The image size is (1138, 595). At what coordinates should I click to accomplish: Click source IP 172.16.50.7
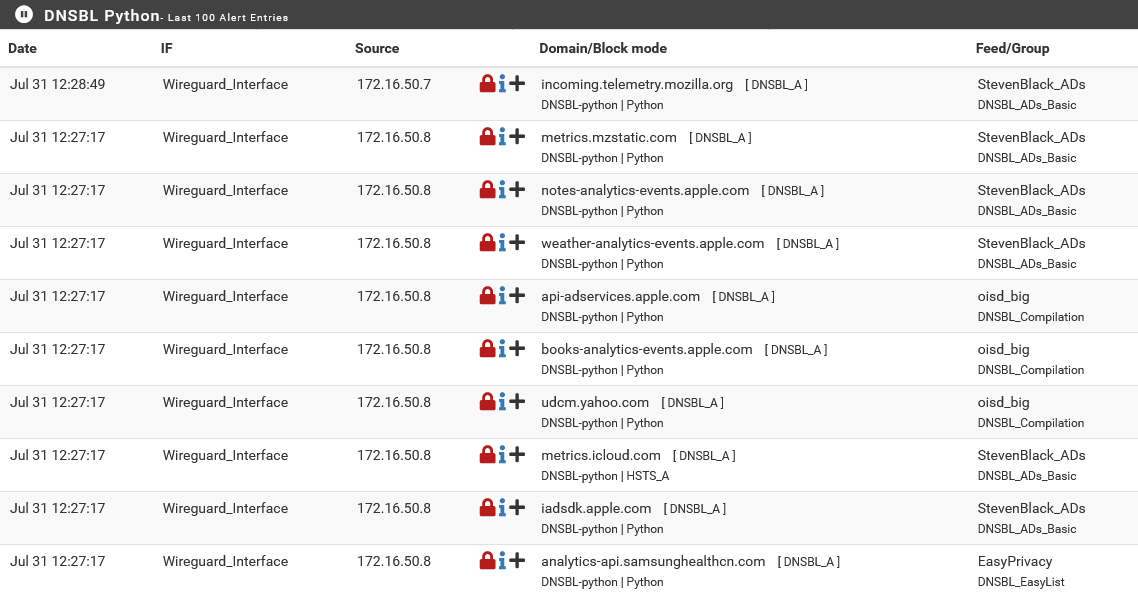[394, 84]
